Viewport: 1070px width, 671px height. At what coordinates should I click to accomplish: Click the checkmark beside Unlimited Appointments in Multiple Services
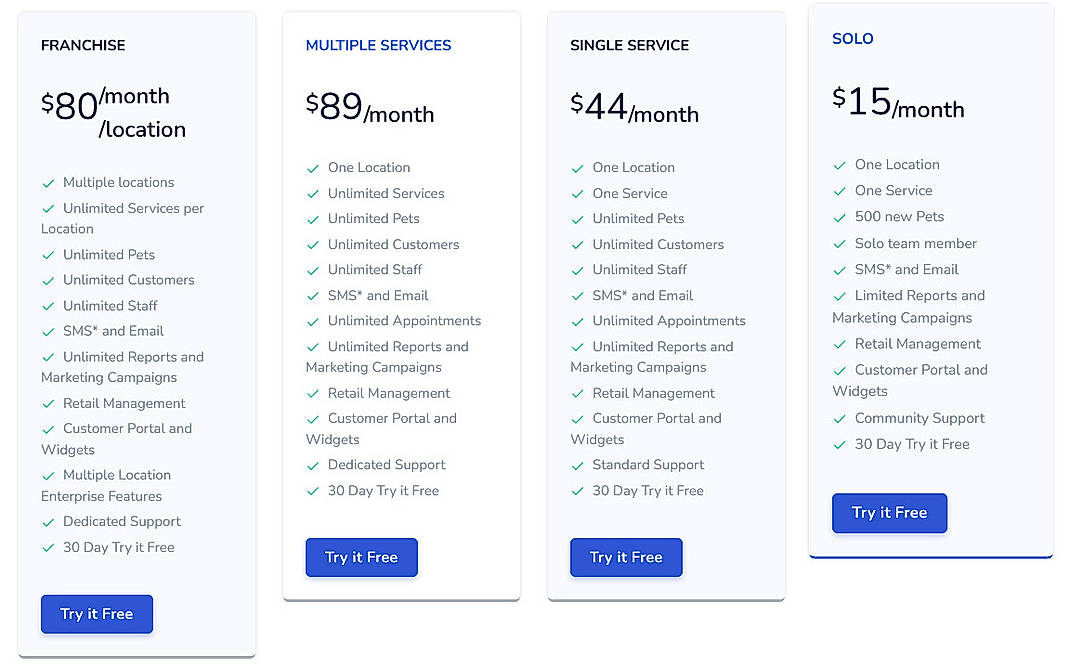tap(313, 321)
